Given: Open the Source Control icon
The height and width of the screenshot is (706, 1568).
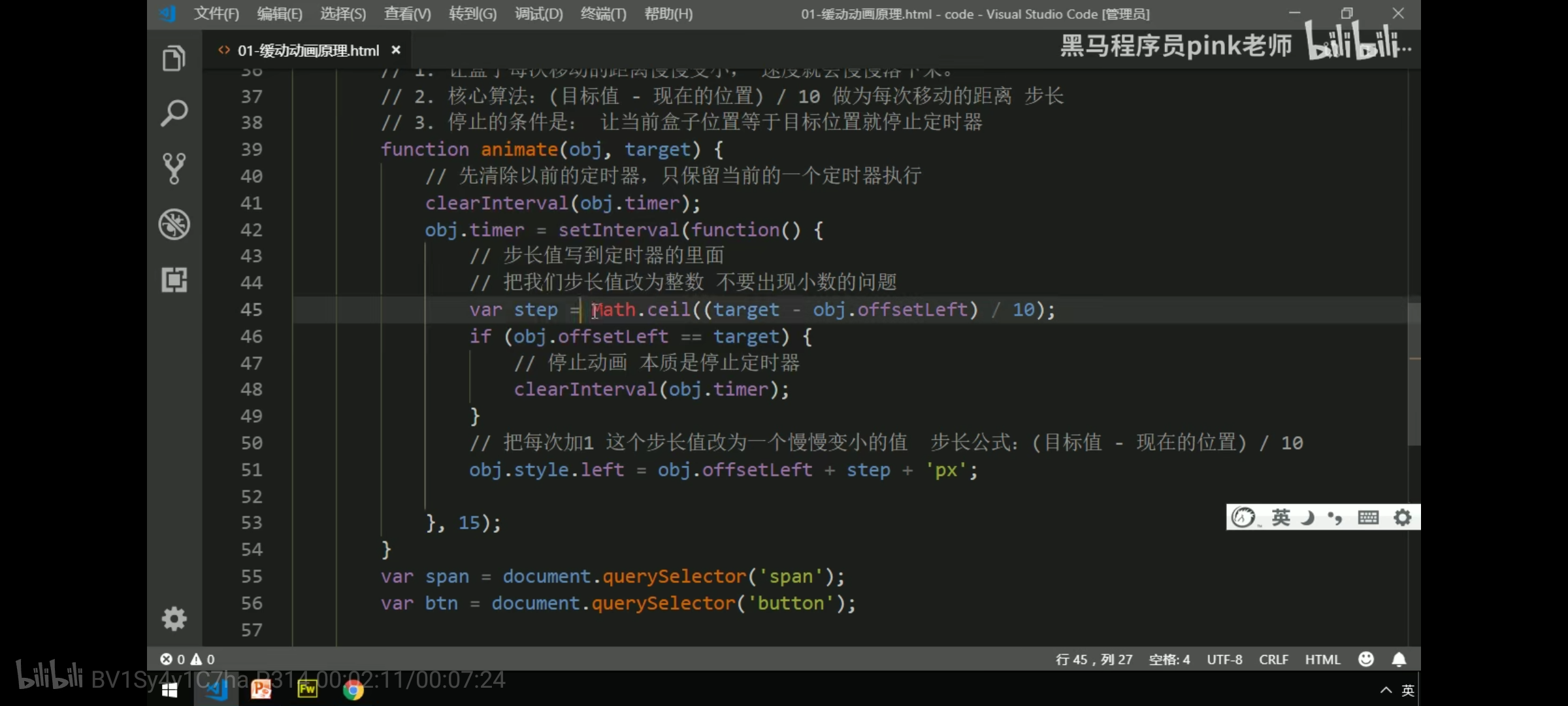Looking at the screenshot, I should pyautogui.click(x=174, y=169).
